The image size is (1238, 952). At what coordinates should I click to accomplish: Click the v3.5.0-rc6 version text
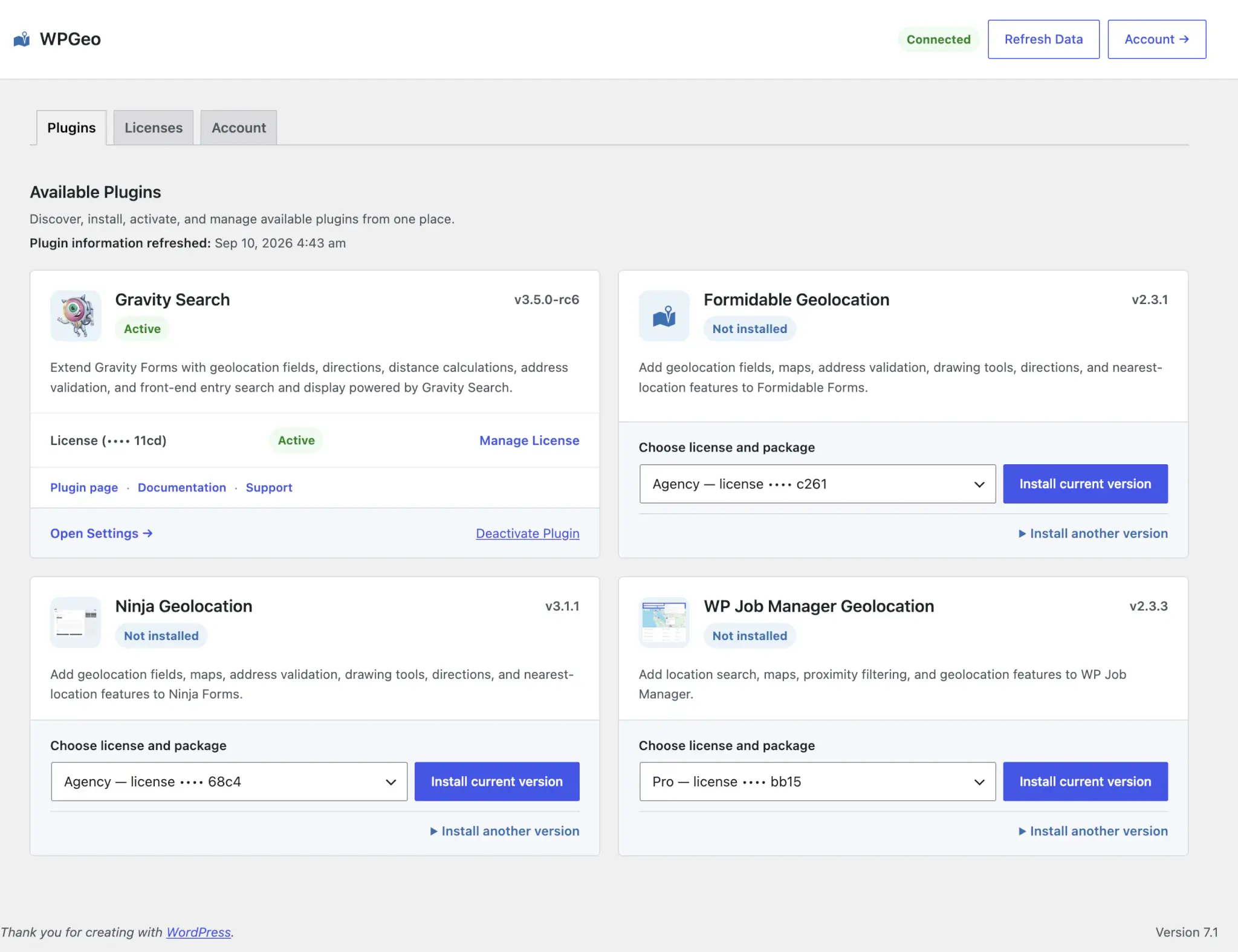click(546, 299)
